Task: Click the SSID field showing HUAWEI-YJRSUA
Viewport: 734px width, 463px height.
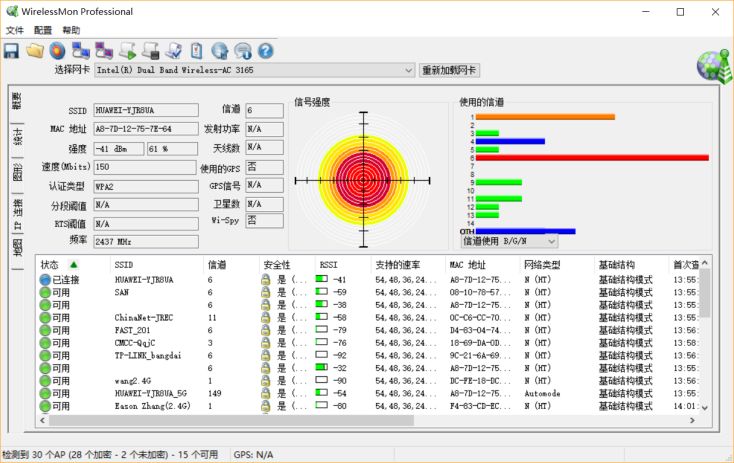Action: tap(146, 110)
